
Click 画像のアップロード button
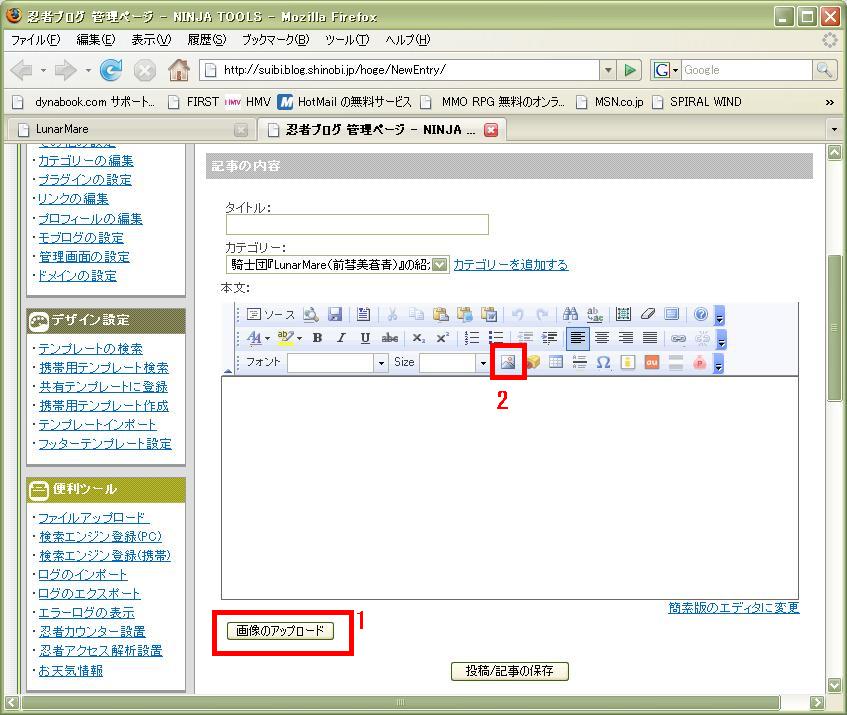pyautogui.click(x=280, y=630)
